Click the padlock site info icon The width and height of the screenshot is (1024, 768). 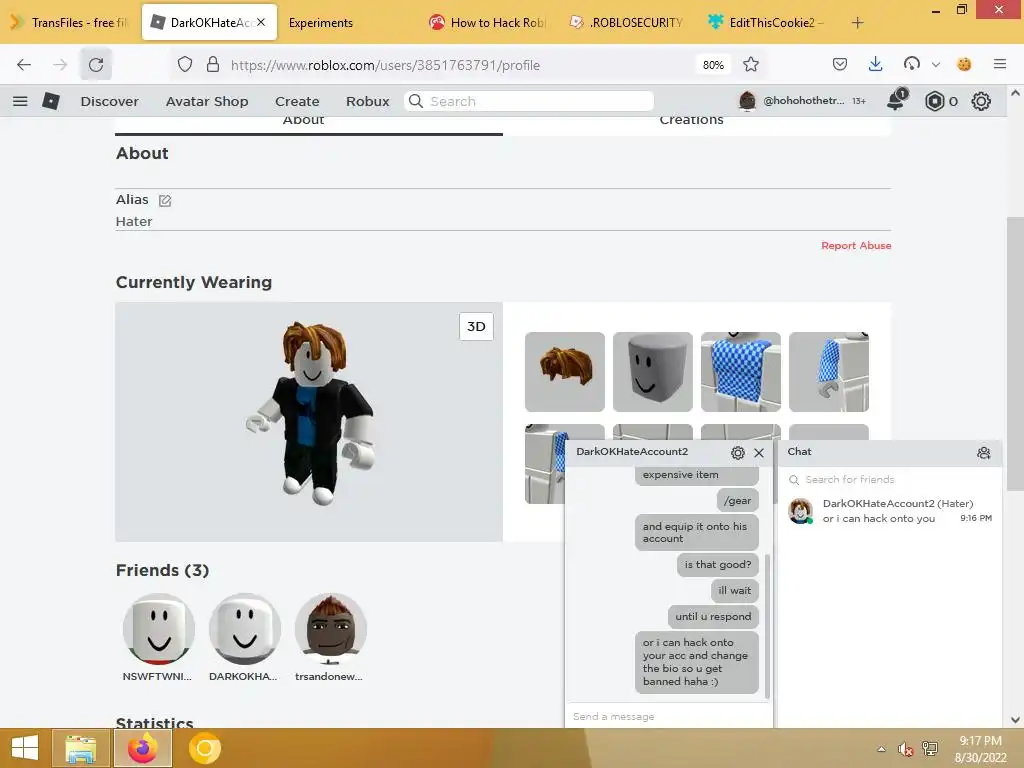213,65
